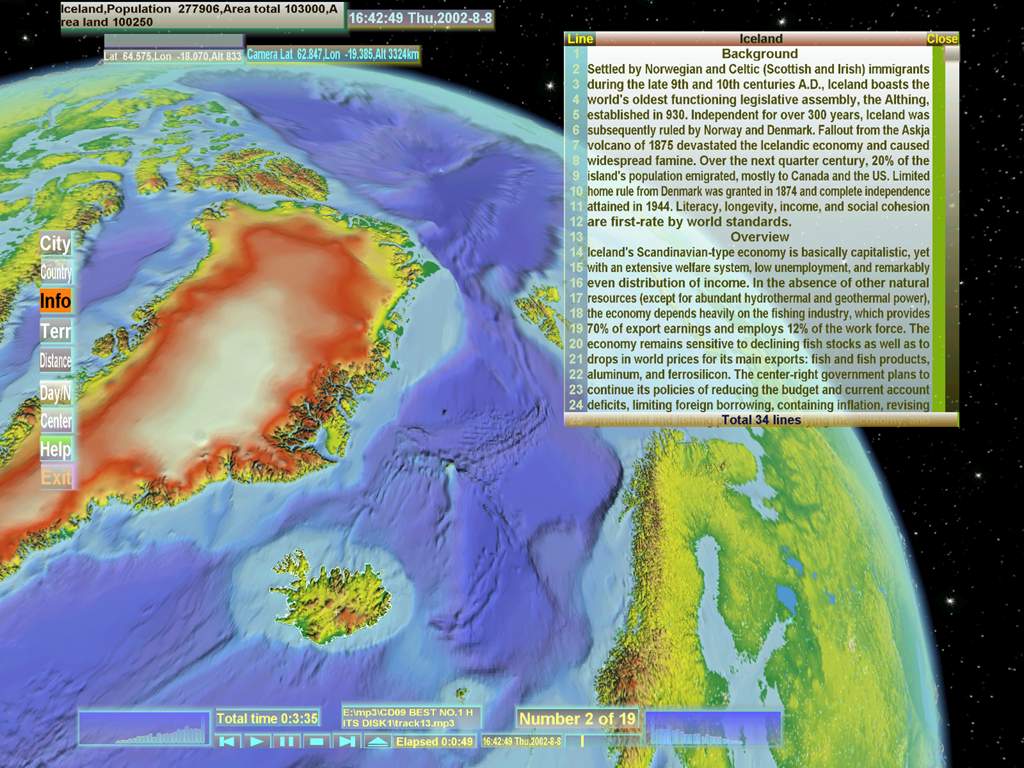Toggle the Info panel button

56,301
